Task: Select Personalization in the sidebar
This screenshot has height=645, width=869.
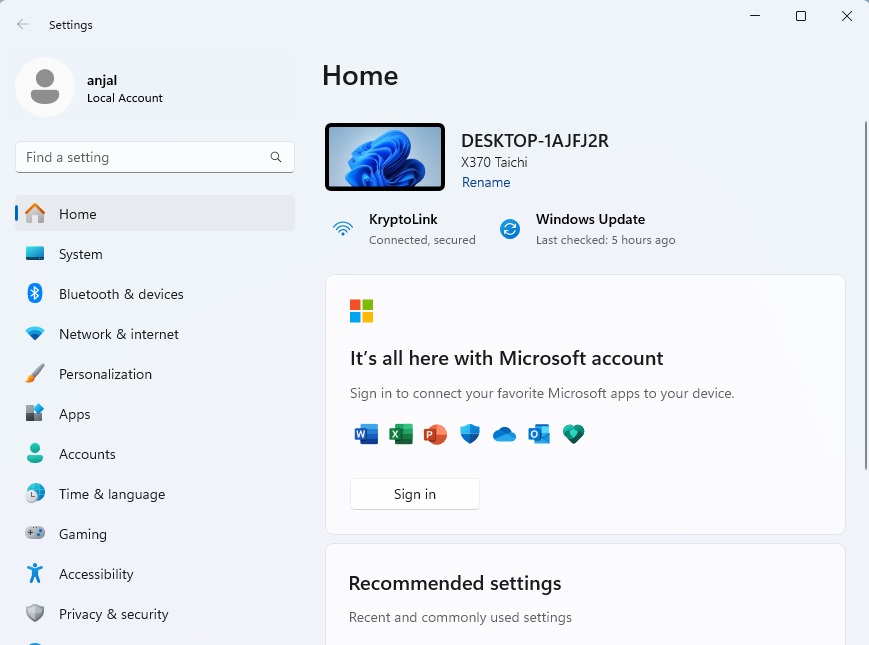Action: click(155, 373)
